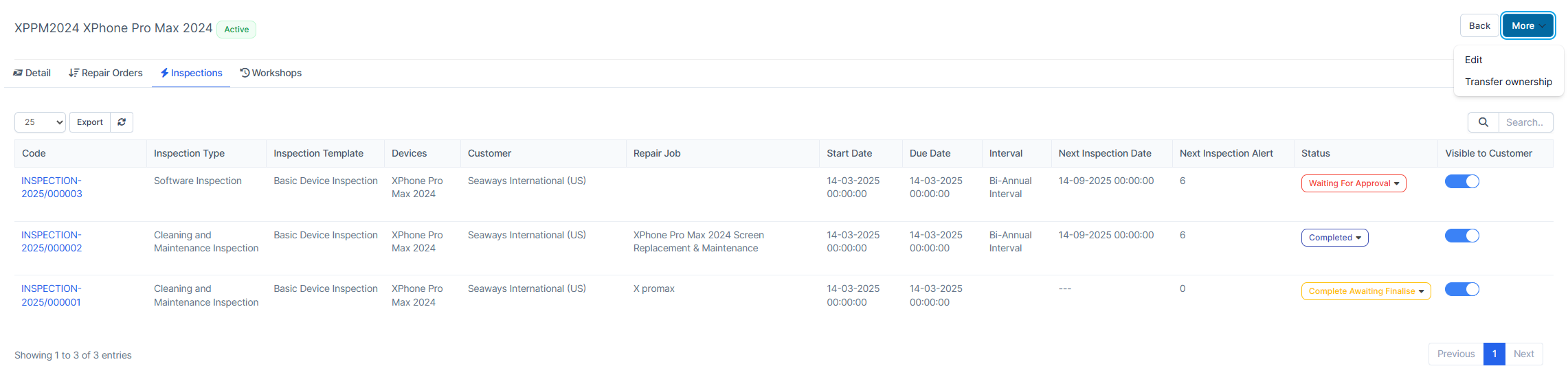Select Transfer ownership menu option
1568x386 pixels.
point(1508,82)
